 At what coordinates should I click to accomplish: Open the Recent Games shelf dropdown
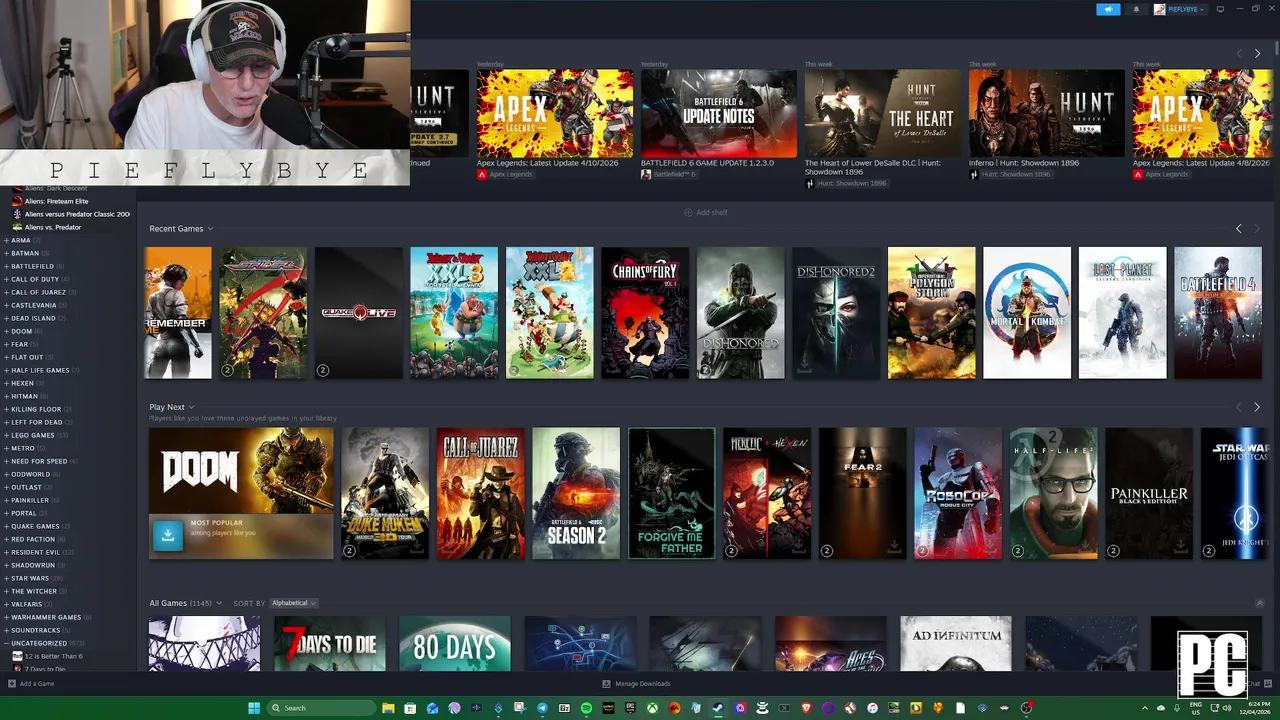coord(181,229)
